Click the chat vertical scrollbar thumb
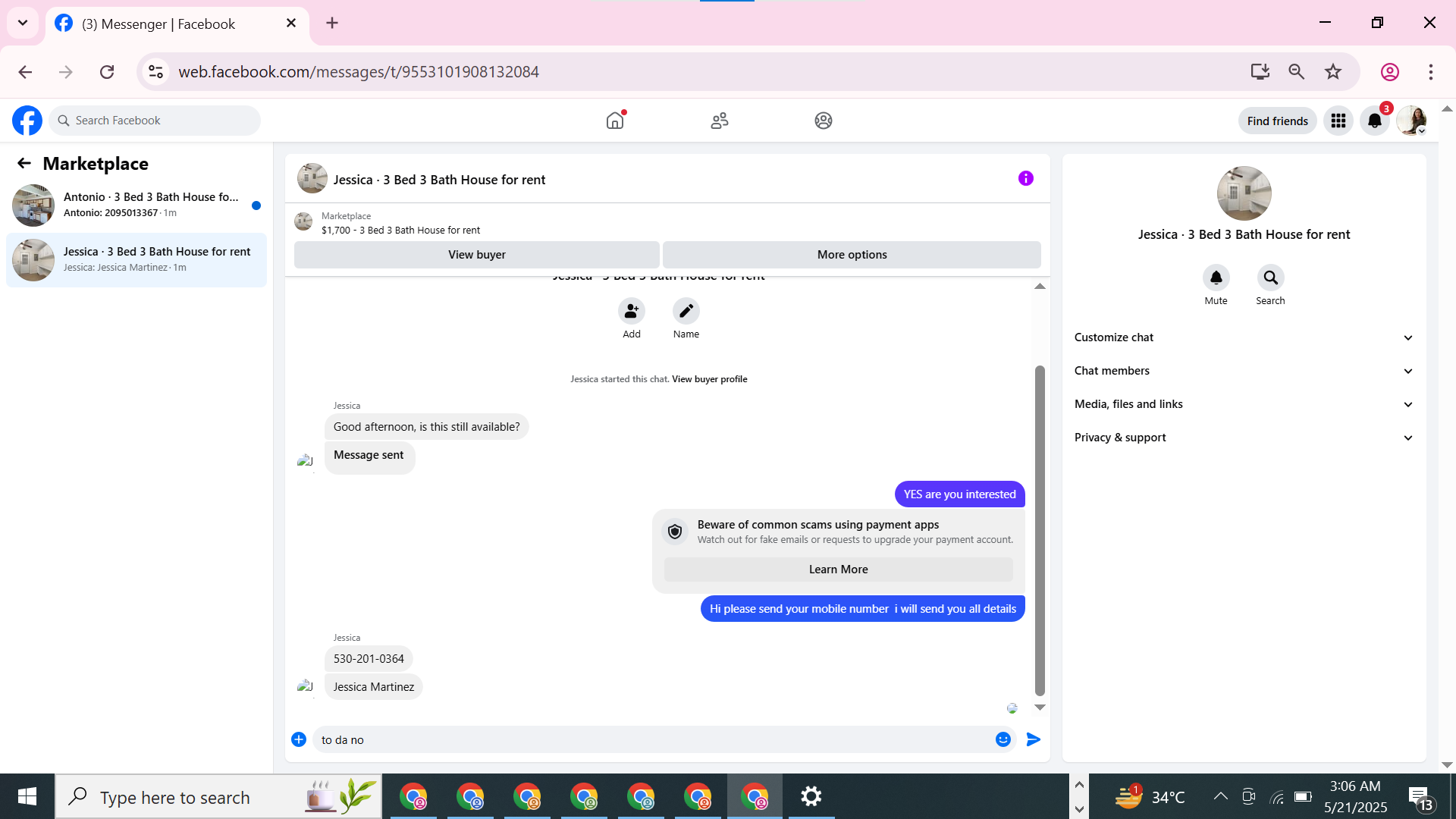This screenshot has width=1456, height=819. tap(1040, 530)
